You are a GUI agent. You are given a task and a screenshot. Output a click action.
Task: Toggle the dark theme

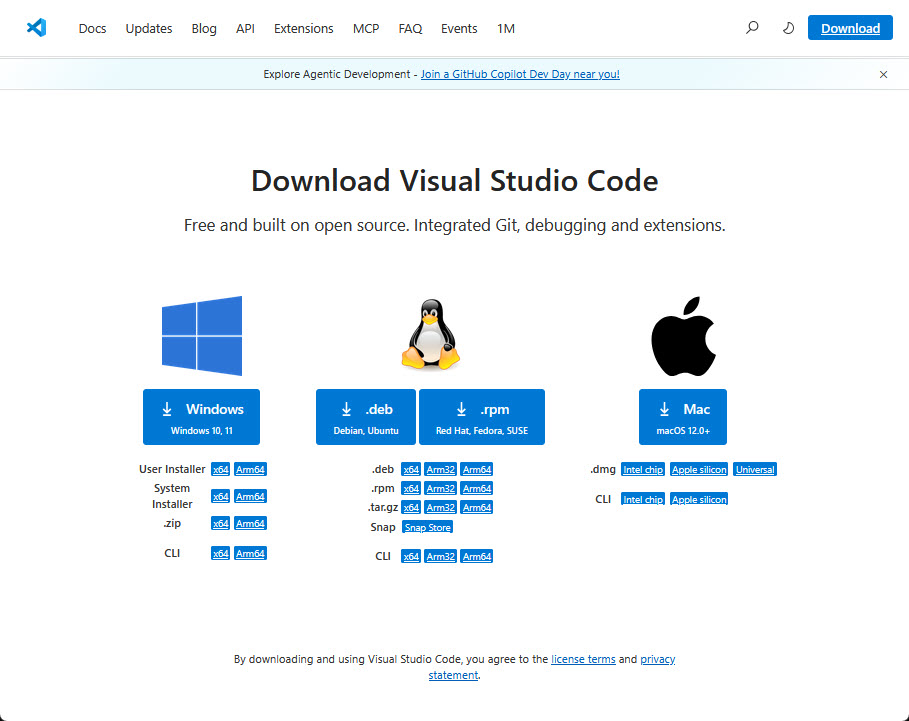click(x=788, y=28)
